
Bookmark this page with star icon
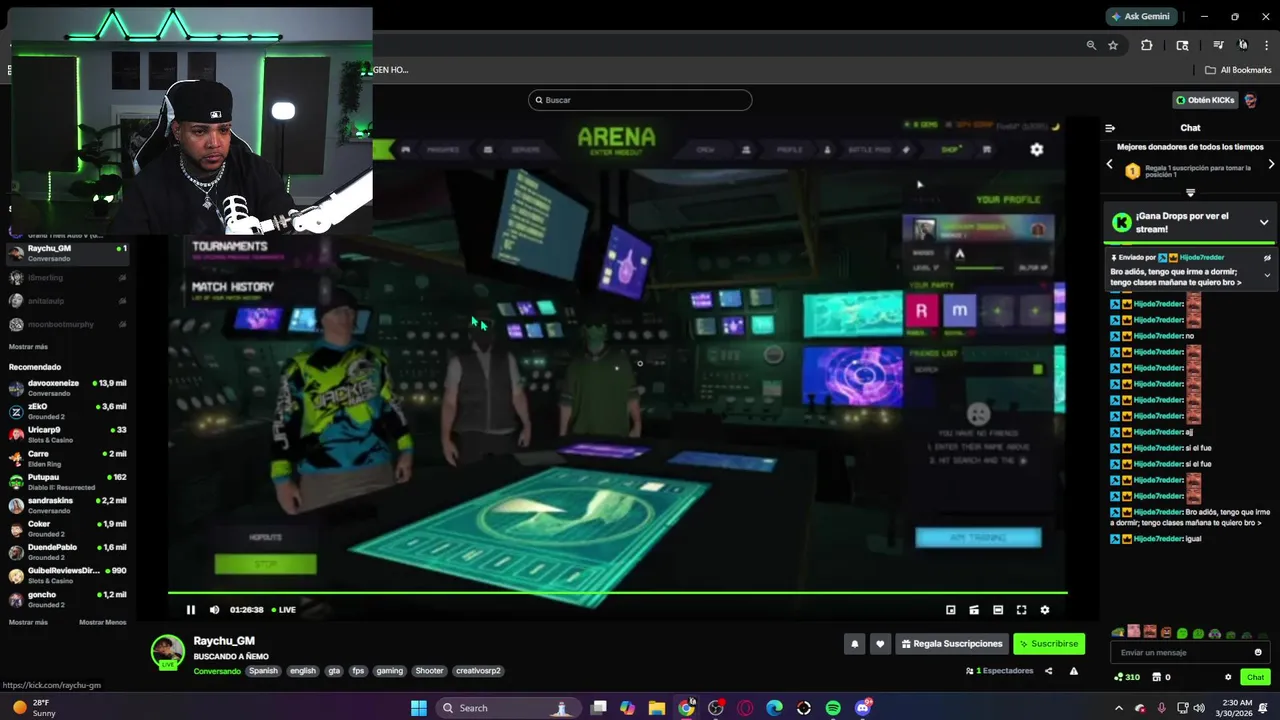tap(1113, 45)
